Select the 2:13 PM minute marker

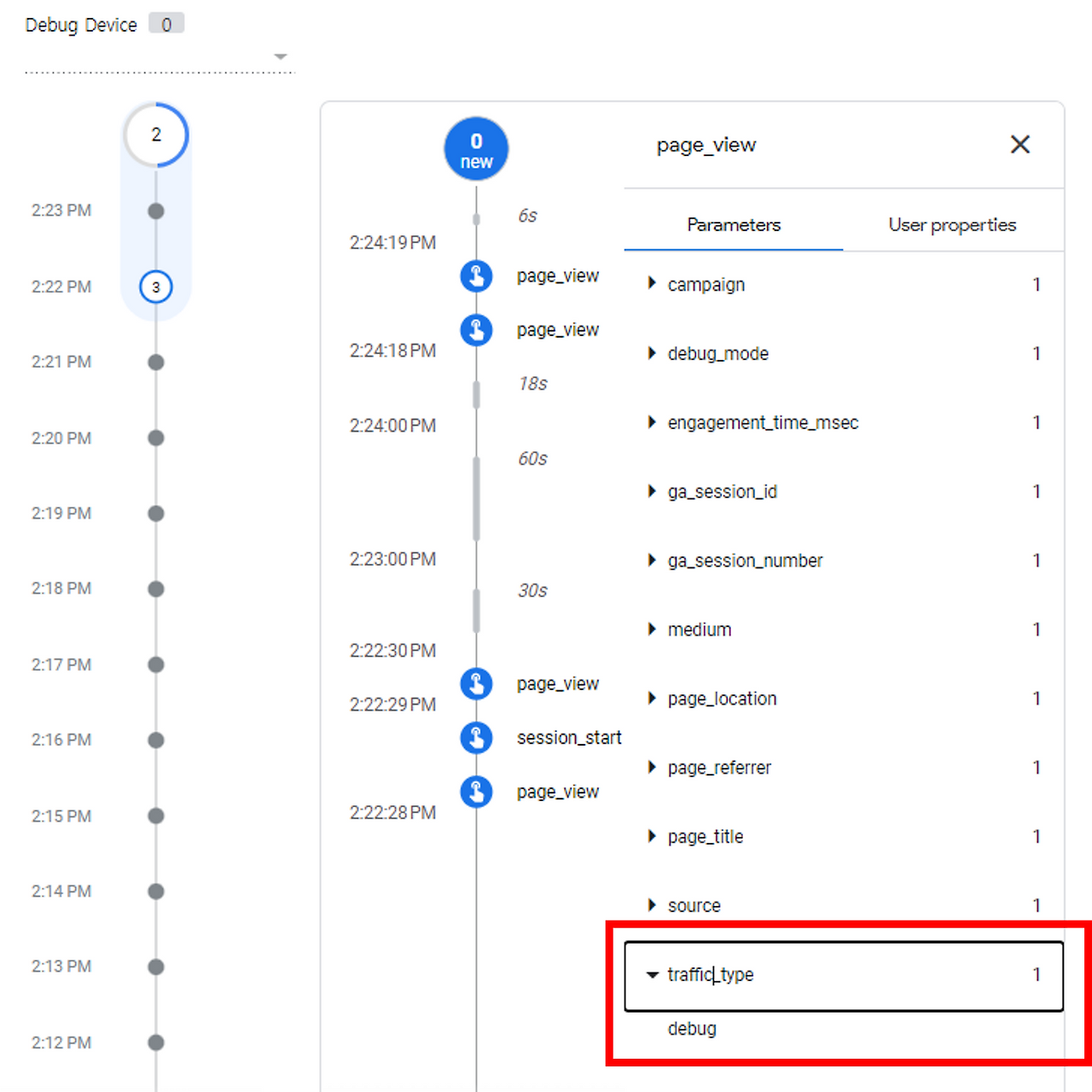pos(156,967)
